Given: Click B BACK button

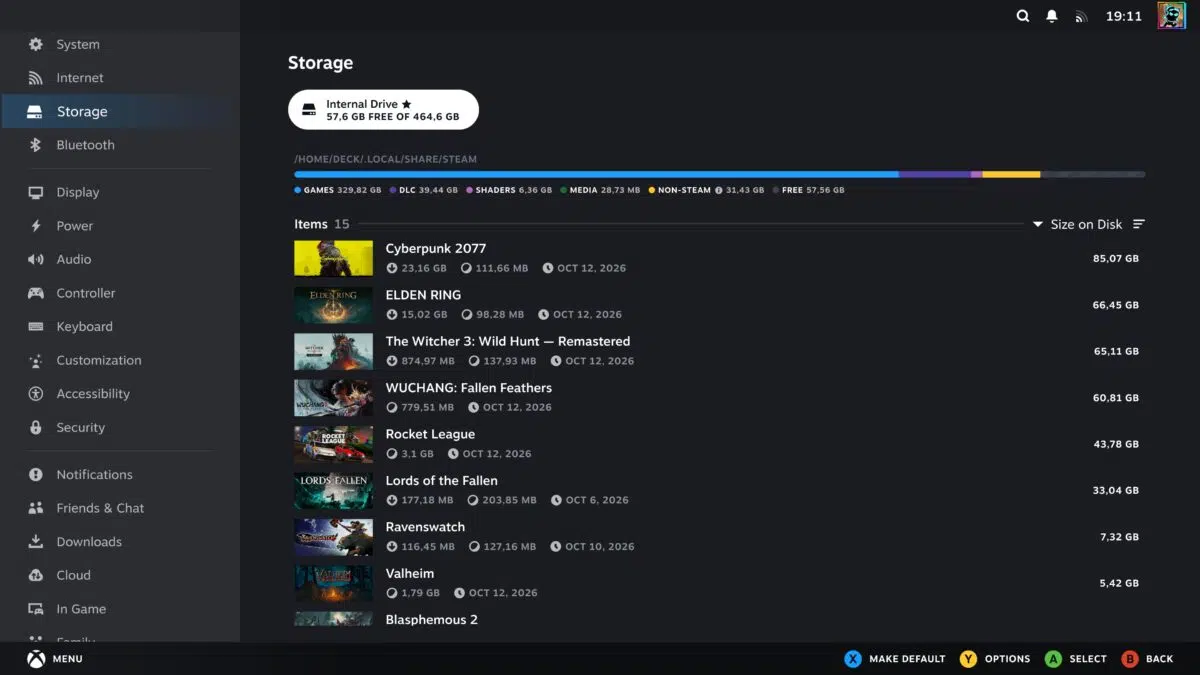Looking at the screenshot, I should [x=1147, y=659].
